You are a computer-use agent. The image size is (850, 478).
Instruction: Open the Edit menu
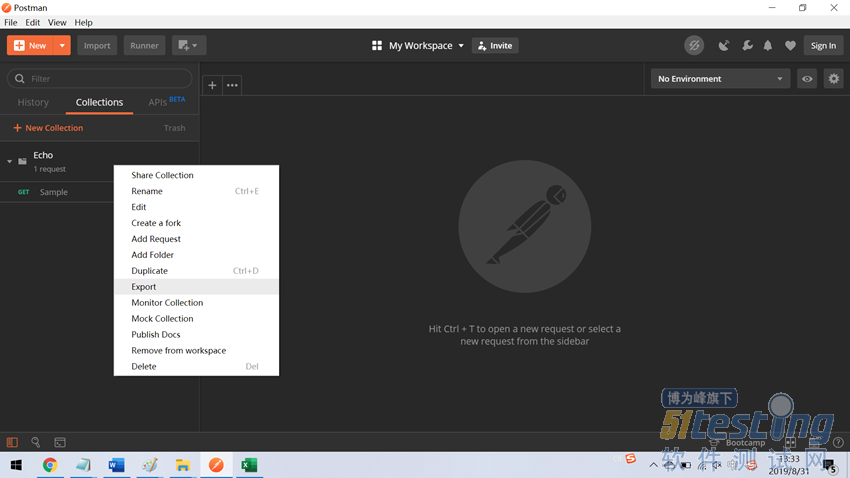33,22
